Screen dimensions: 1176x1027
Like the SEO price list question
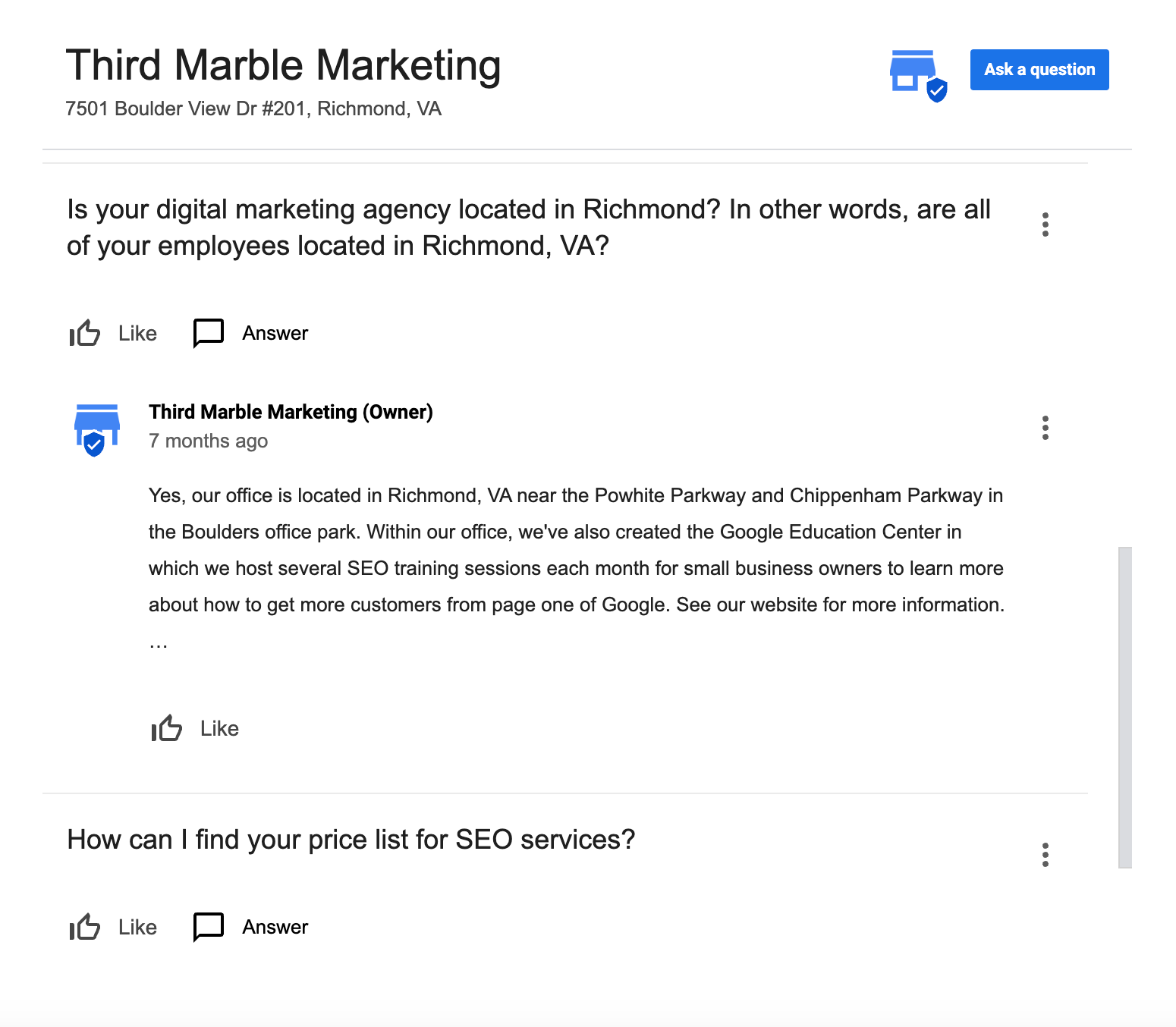pyautogui.click(x=113, y=927)
